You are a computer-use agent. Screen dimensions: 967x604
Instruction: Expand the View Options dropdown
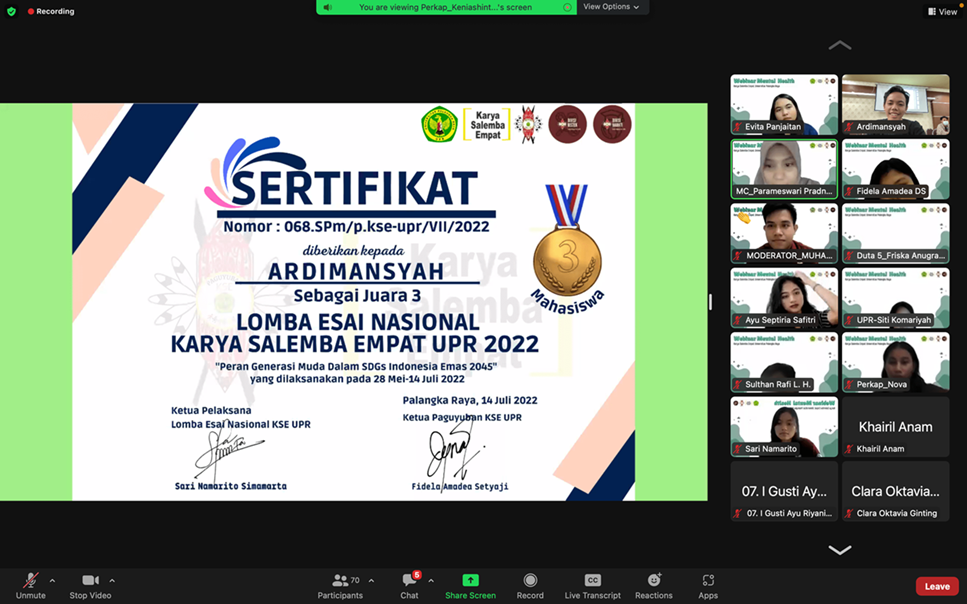click(x=611, y=7)
